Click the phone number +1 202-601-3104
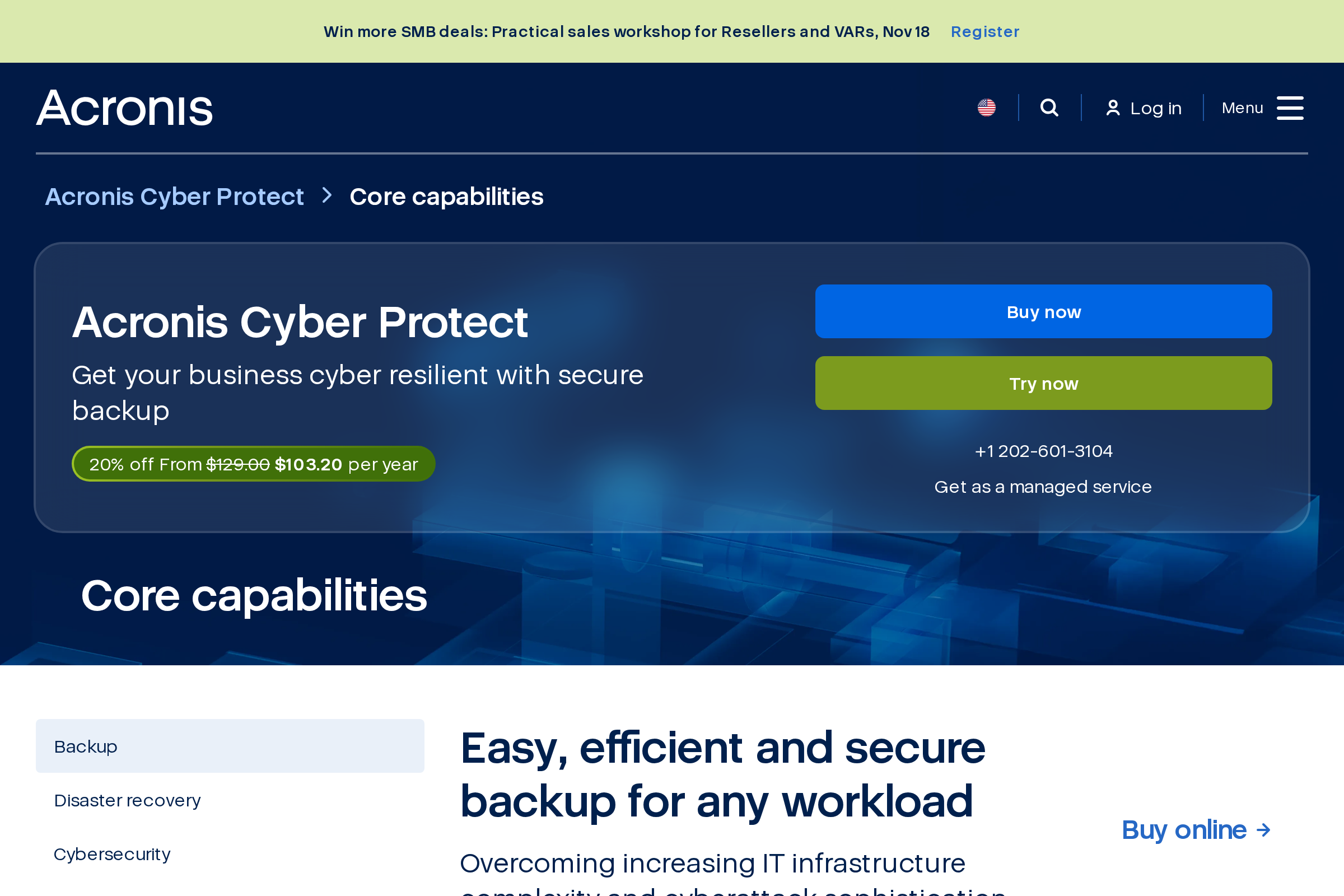Screen dimensions: 1344x896 tap(1043, 451)
